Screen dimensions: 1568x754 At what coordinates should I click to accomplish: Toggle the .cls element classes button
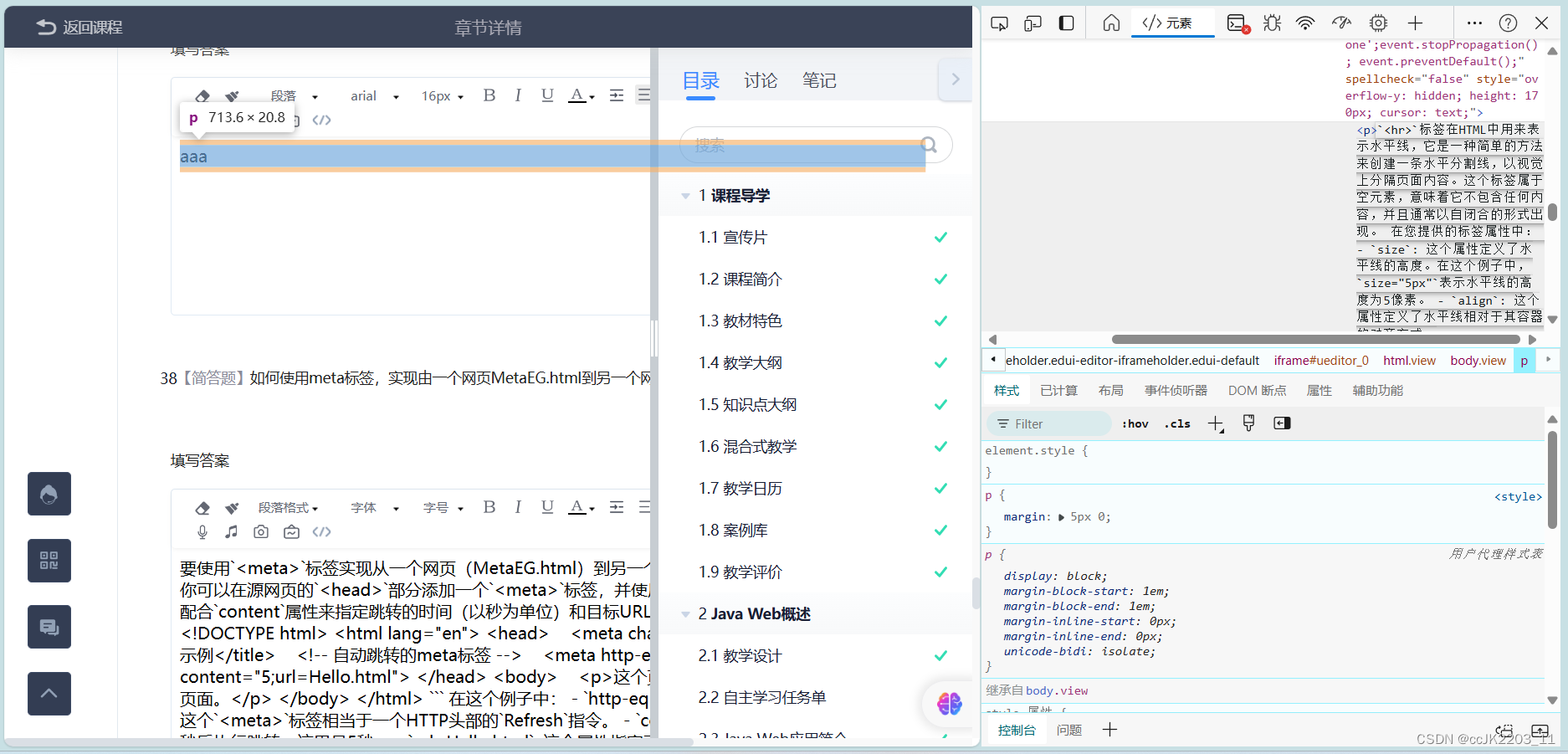coord(1177,424)
